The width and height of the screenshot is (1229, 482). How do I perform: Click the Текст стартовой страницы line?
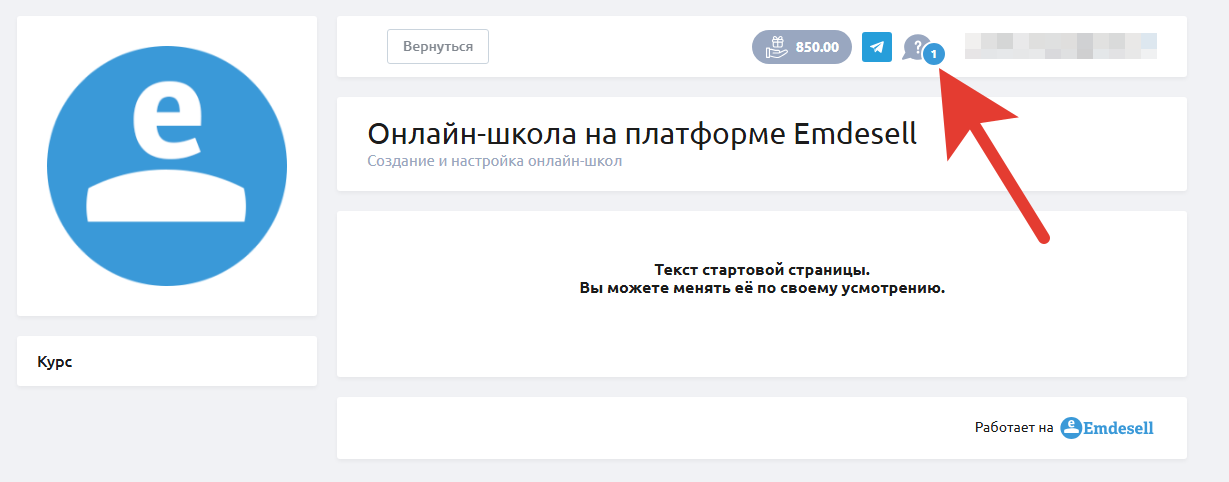(x=762, y=271)
